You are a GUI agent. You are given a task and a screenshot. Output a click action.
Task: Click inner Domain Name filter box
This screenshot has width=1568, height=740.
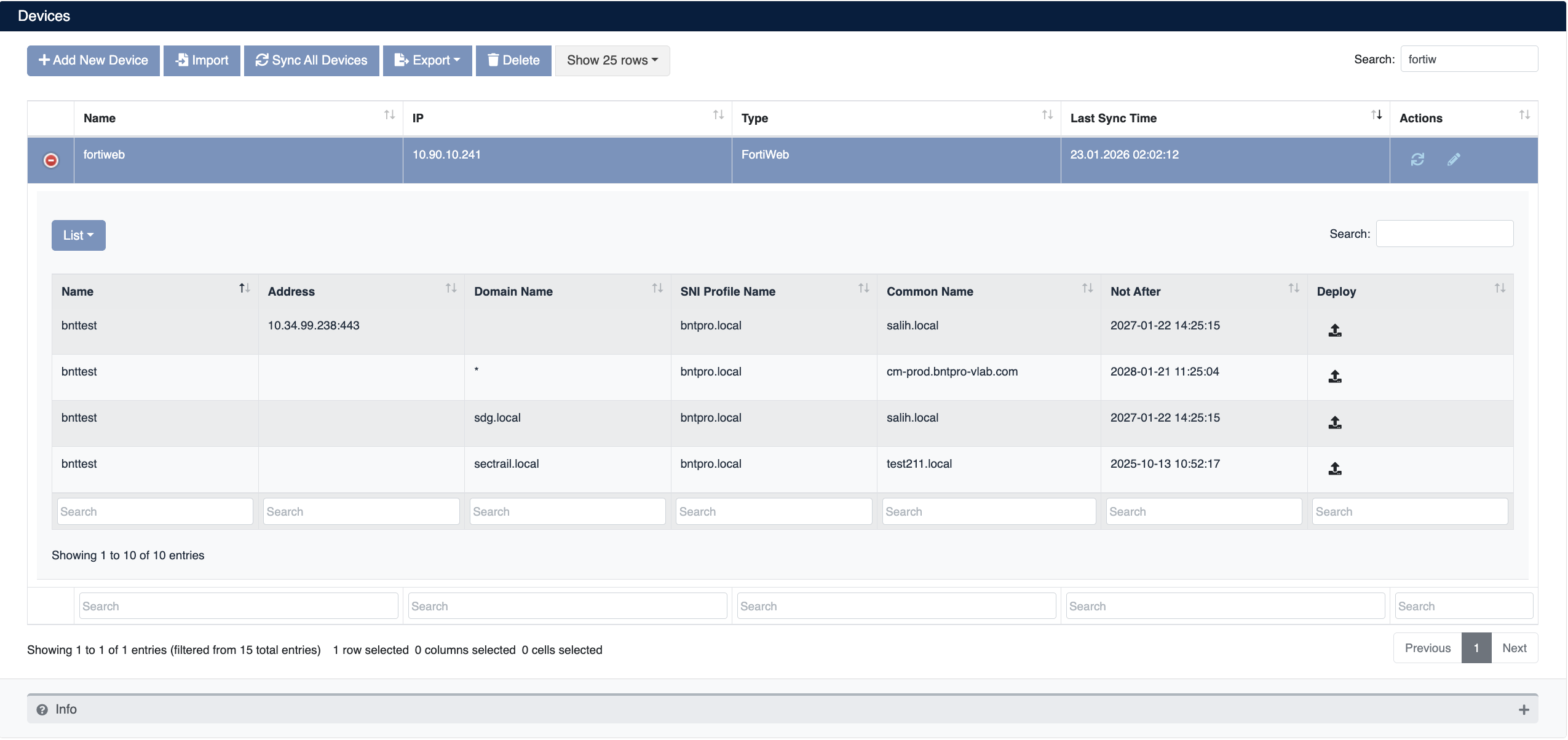click(x=568, y=511)
